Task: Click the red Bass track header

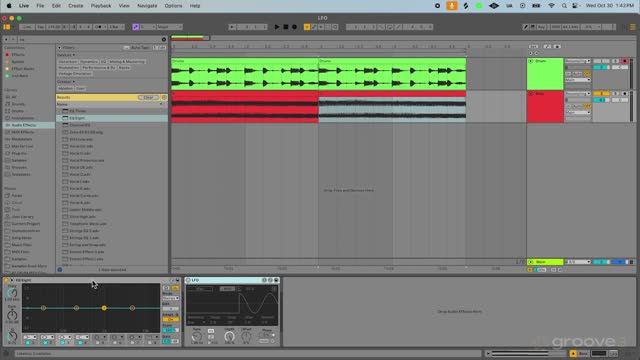Action: click(545, 107)
